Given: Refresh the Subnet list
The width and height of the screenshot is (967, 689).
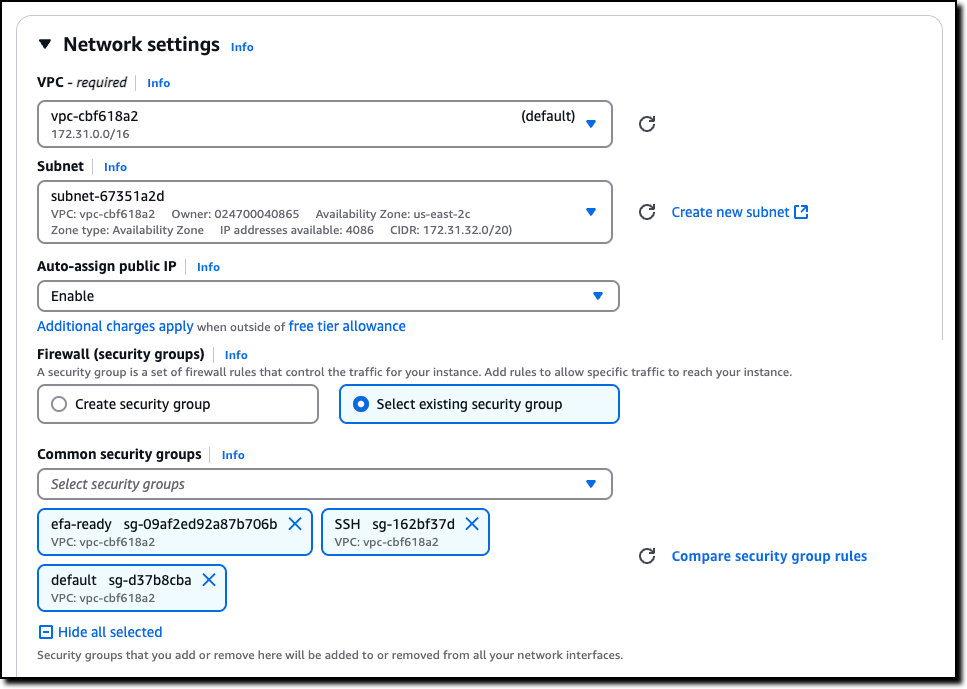Looking at the screenshot, I should tap(646, 212).
